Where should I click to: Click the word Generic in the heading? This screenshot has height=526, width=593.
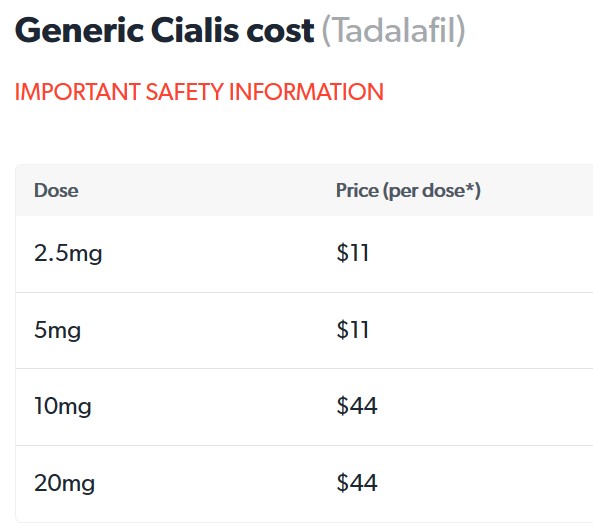click(x=79, y=30)
